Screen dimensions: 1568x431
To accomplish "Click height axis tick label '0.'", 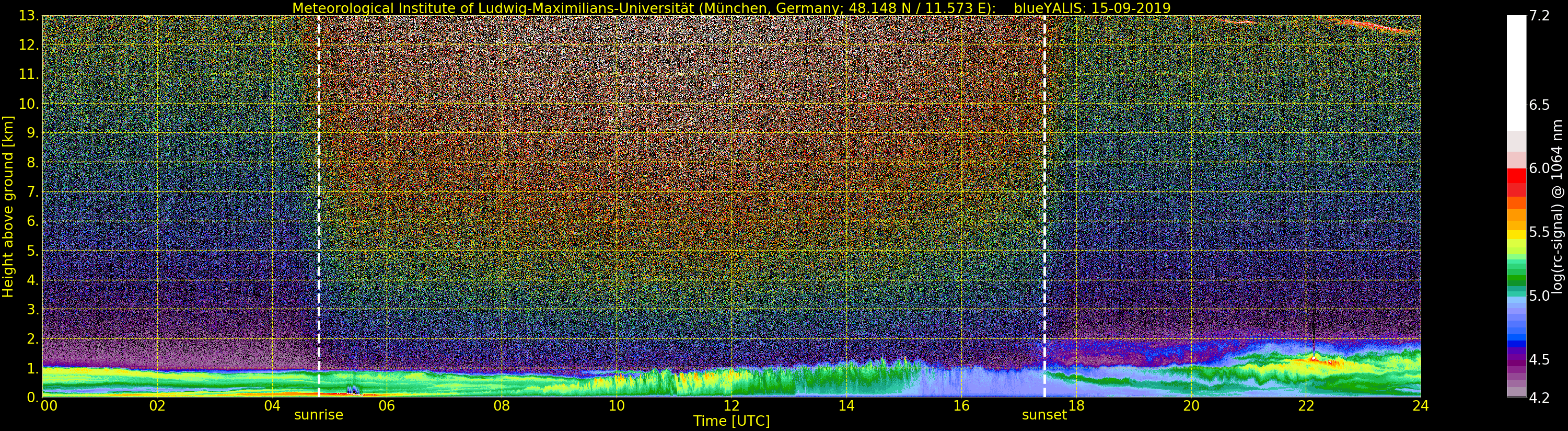I will tap(33, 398).
